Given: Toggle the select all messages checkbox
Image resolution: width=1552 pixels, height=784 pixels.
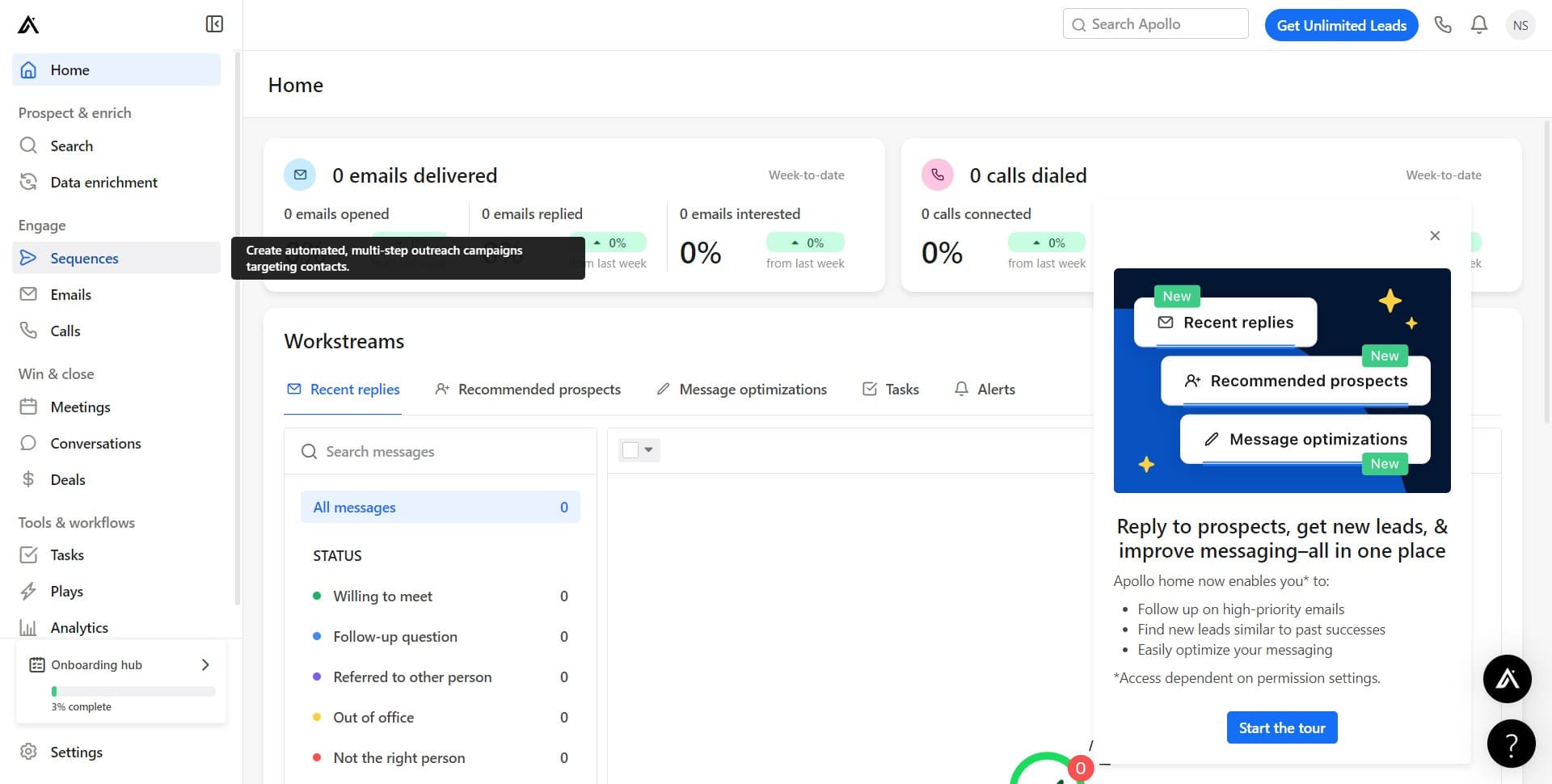Looking at the screenshot, I should point(630,450).
